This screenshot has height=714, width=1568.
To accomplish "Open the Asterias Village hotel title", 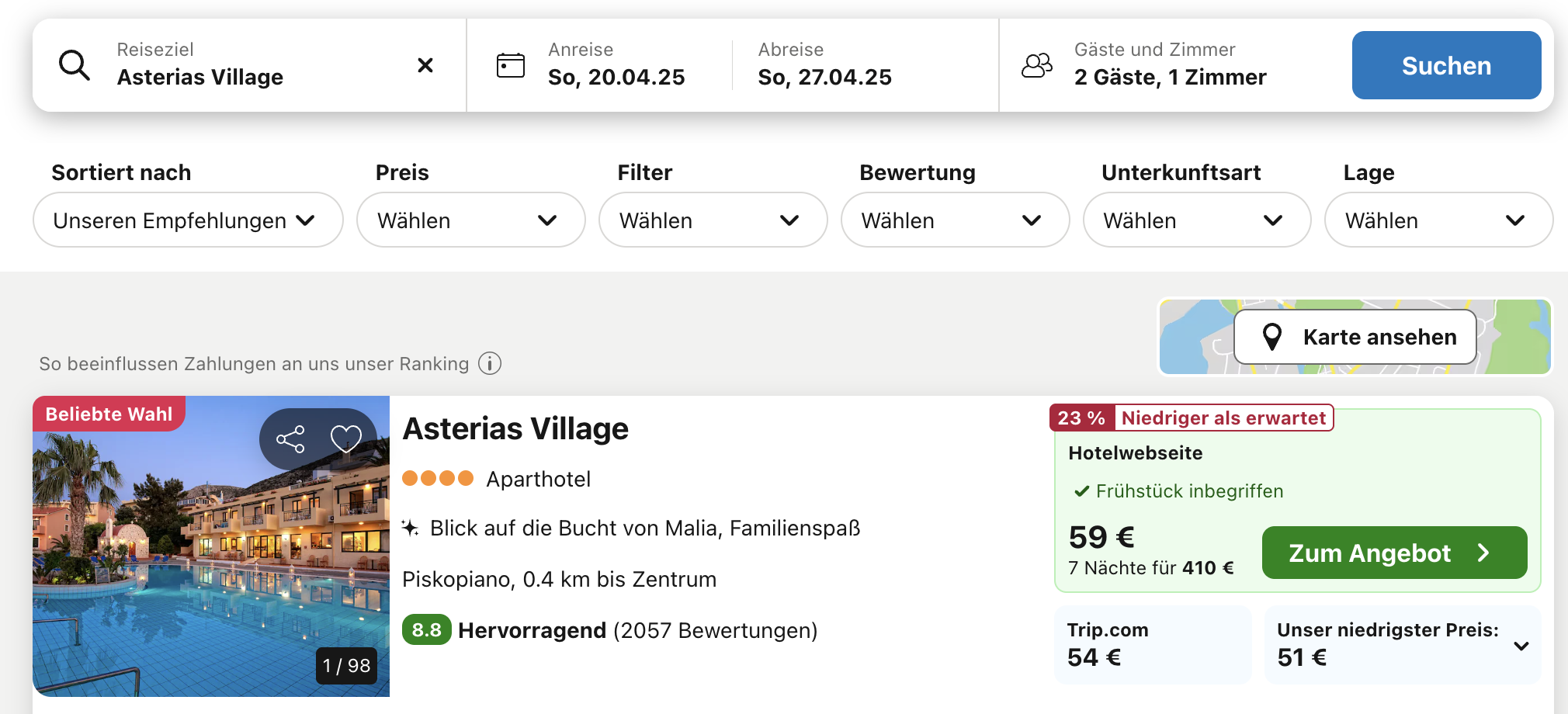I will [515, 428].
